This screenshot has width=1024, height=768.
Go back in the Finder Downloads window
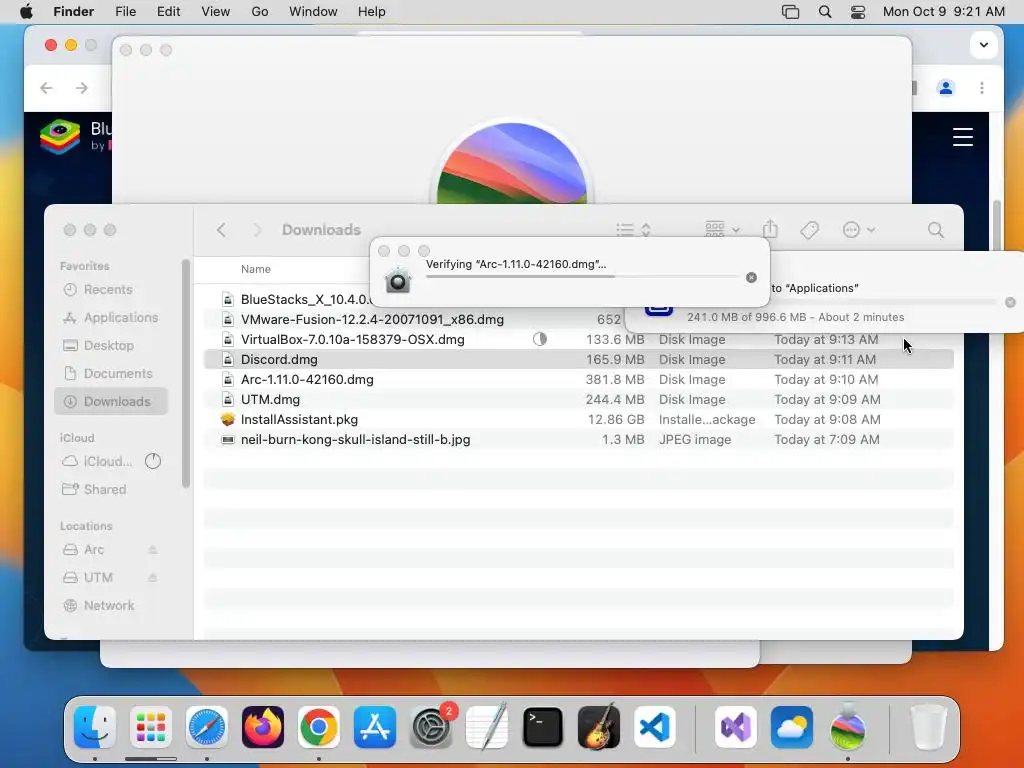[x=221, y=230]
